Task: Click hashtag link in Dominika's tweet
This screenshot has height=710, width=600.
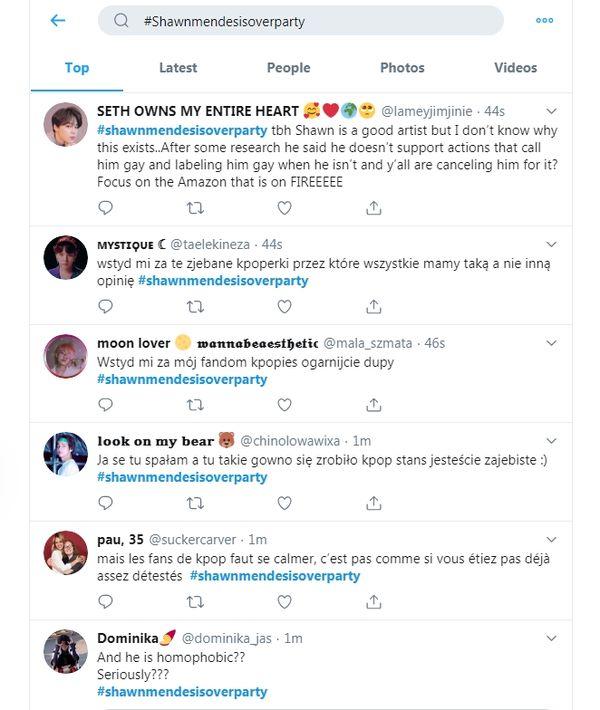Action: click(182, 692)
